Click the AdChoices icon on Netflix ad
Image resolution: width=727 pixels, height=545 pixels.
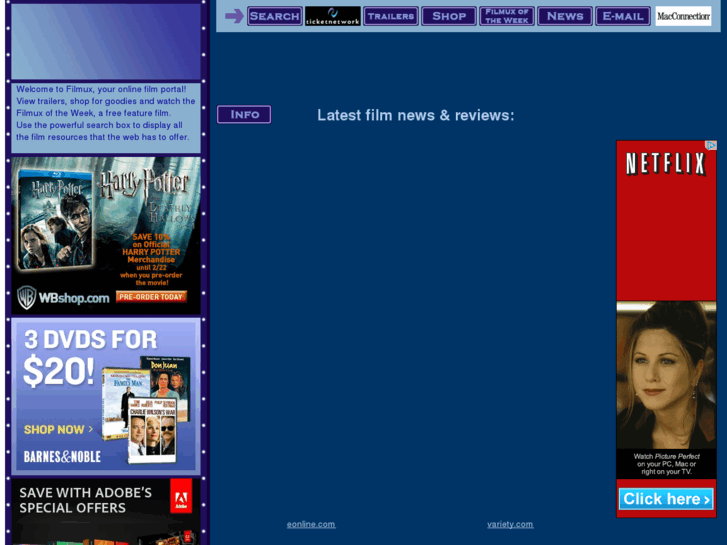click(x=711, y=145)
